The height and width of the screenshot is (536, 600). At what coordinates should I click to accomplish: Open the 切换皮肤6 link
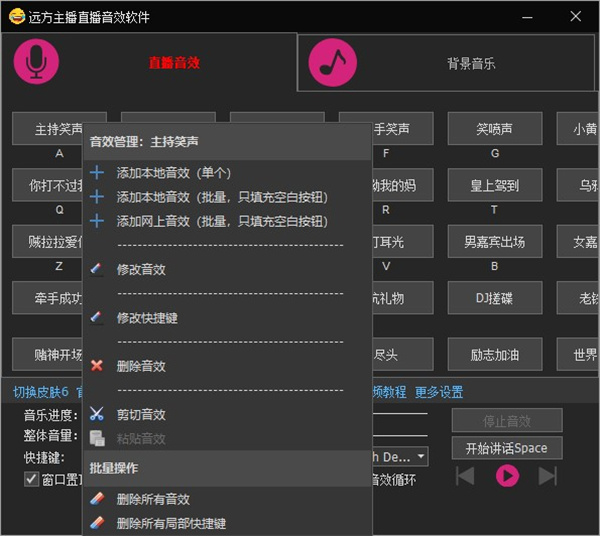tap(41, 392)
